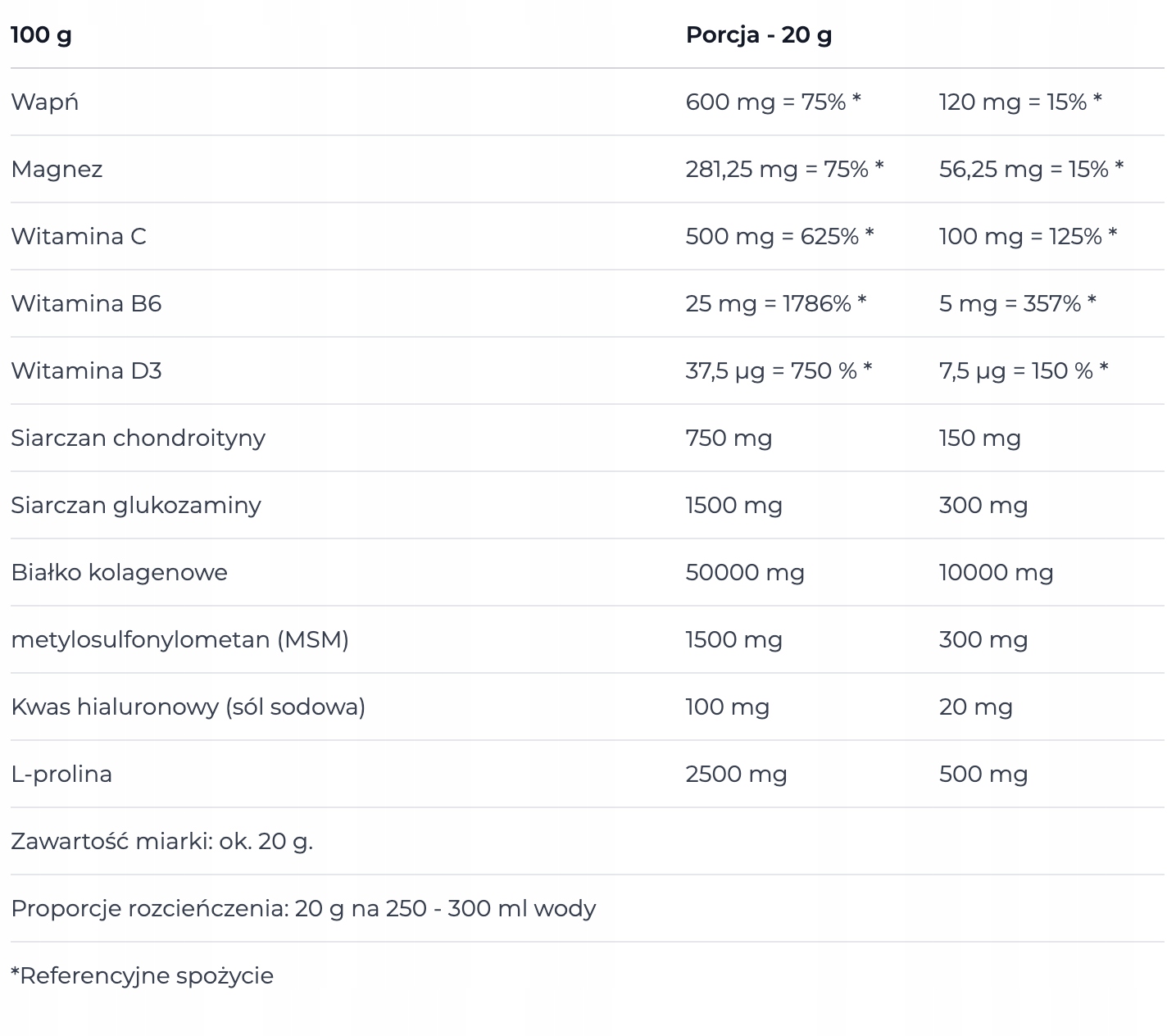Click metylosulfonylometan (MSM) label

point(179,640)
